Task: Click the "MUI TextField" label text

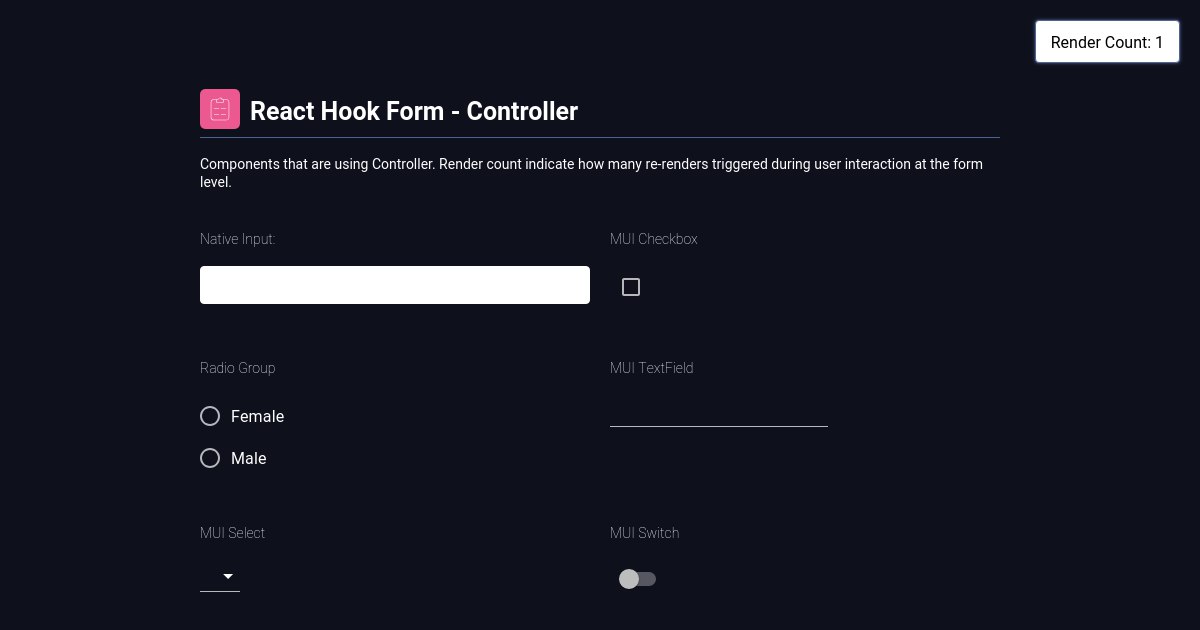Action: (652, 368)
